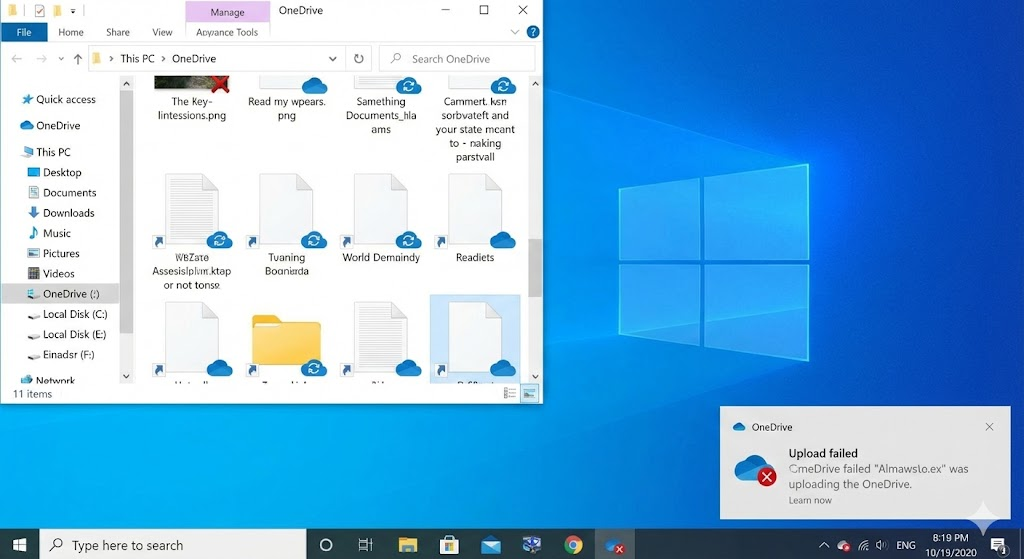Select the yellow folder in file list

(286, 343)
